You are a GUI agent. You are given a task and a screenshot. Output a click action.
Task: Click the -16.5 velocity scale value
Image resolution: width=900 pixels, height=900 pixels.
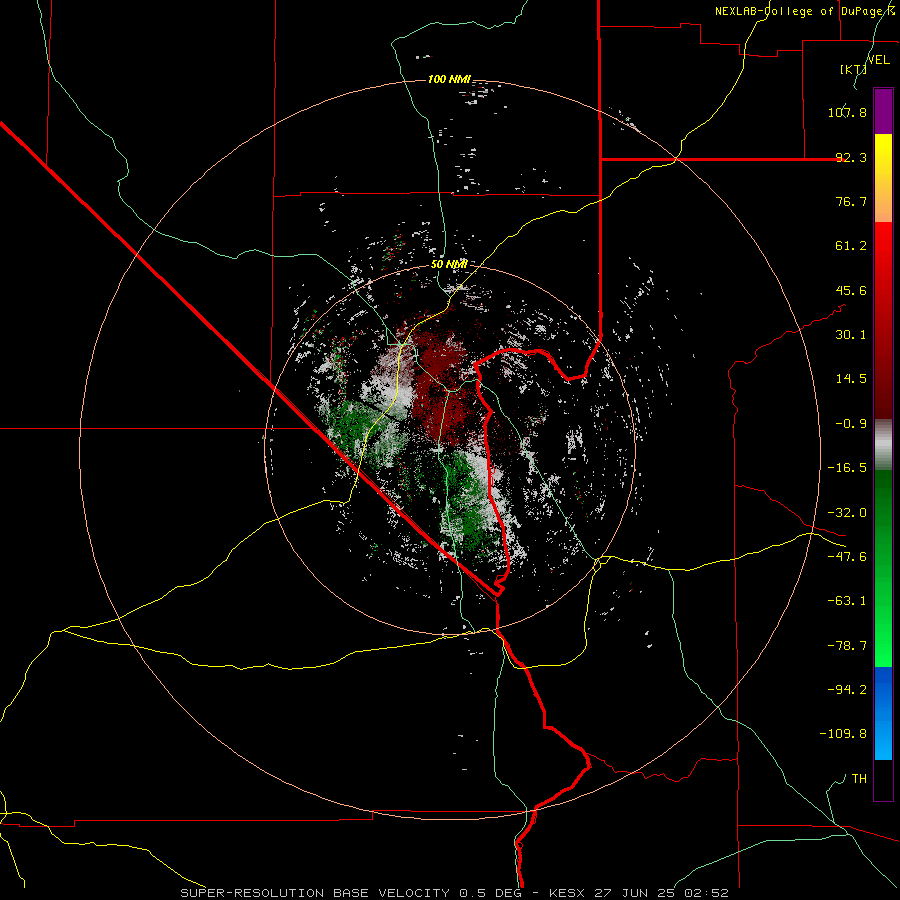click(847, 468)
